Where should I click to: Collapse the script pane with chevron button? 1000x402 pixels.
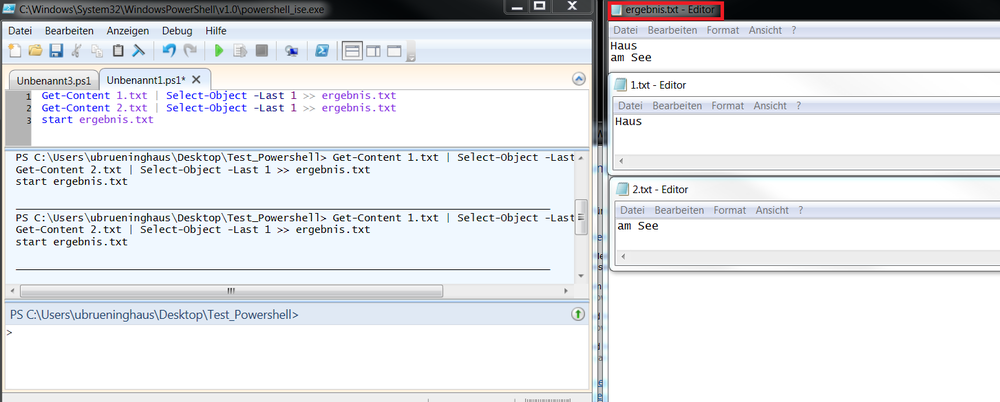pyautogui.click(x=578, y=79)
